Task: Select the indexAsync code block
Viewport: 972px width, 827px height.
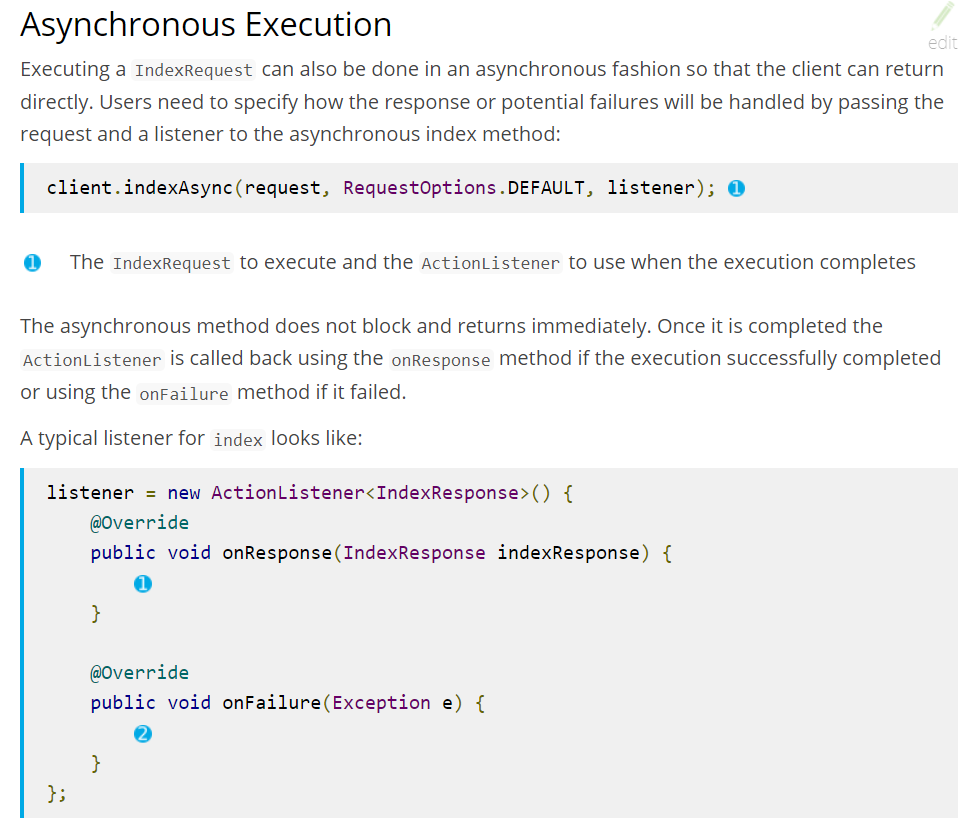Action: click(x=400, y=187)
